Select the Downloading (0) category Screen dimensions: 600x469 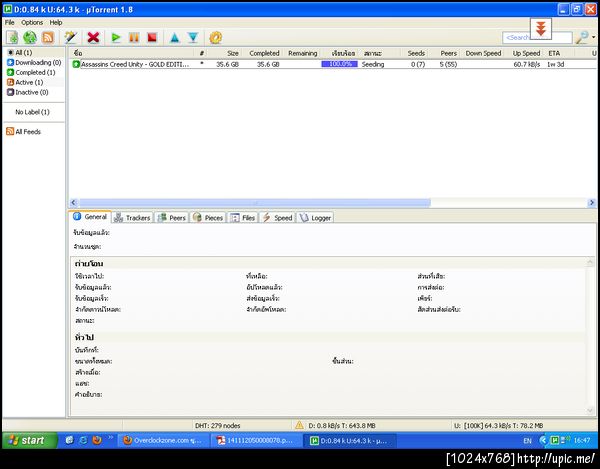pyautogui.click(x=34, y=62)
